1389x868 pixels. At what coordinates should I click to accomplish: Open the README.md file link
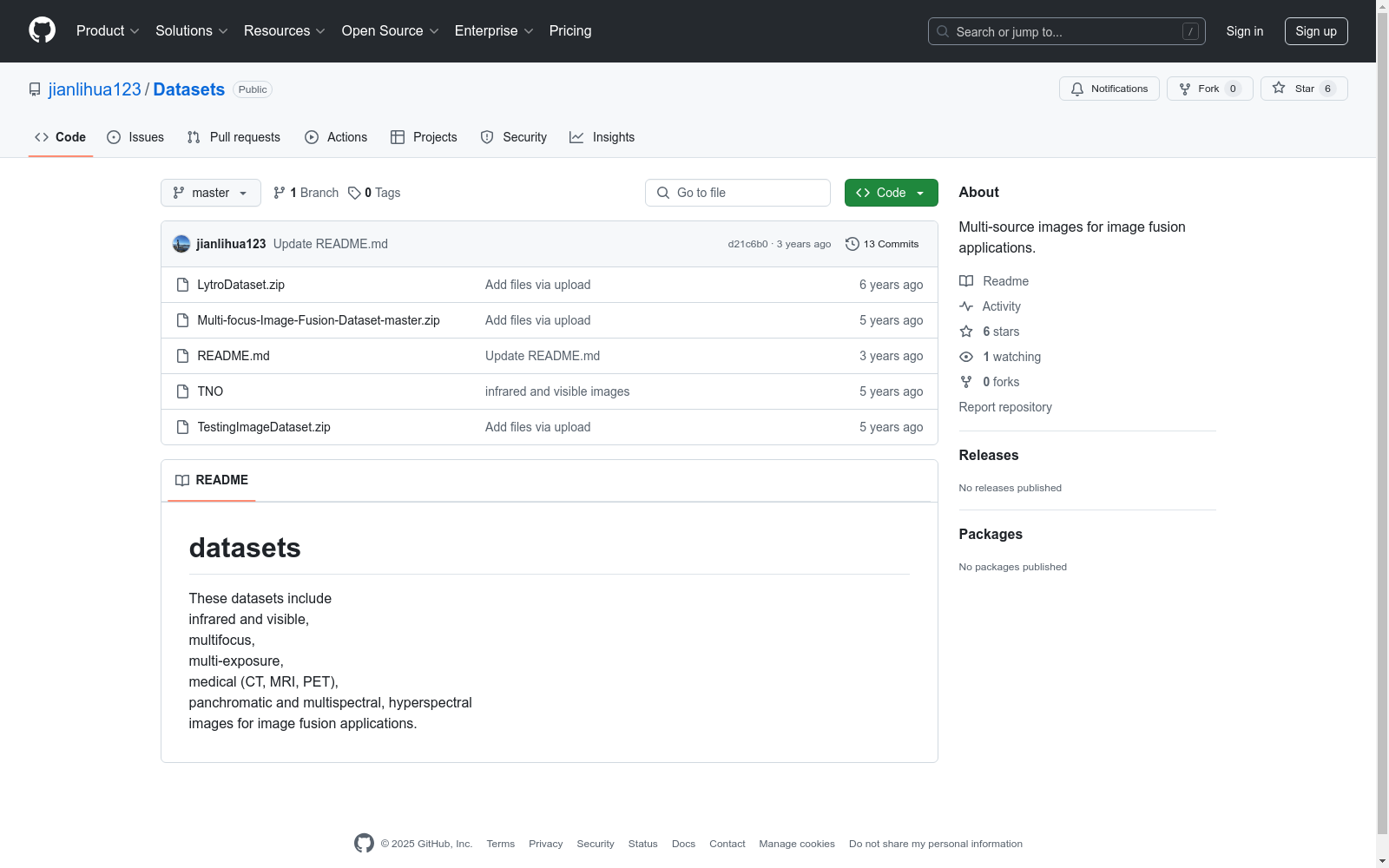coord(234,356)
